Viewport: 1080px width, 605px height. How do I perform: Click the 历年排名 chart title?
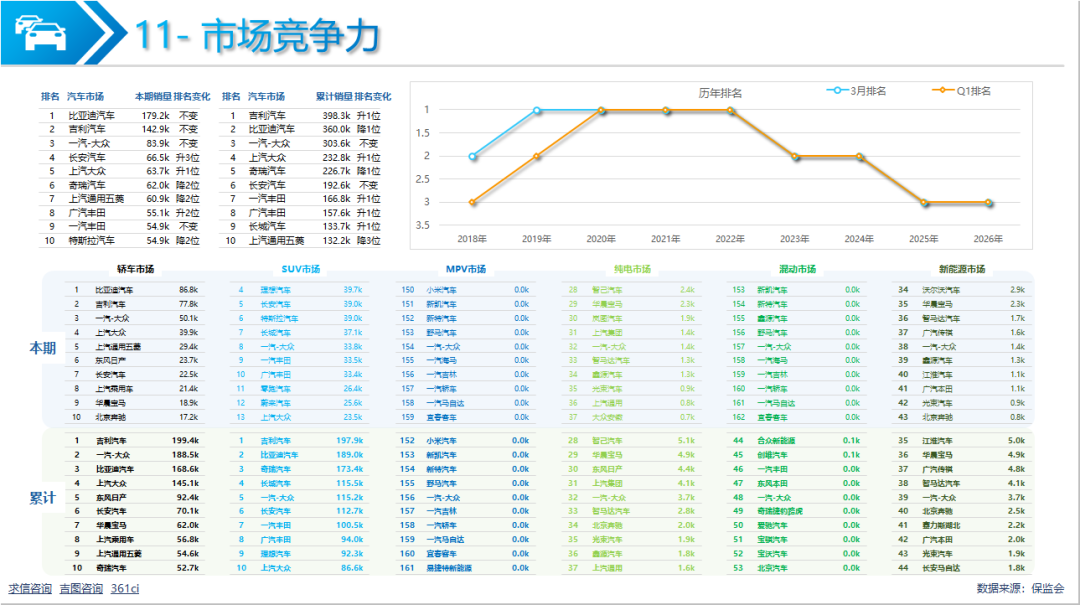click(720, 93)
